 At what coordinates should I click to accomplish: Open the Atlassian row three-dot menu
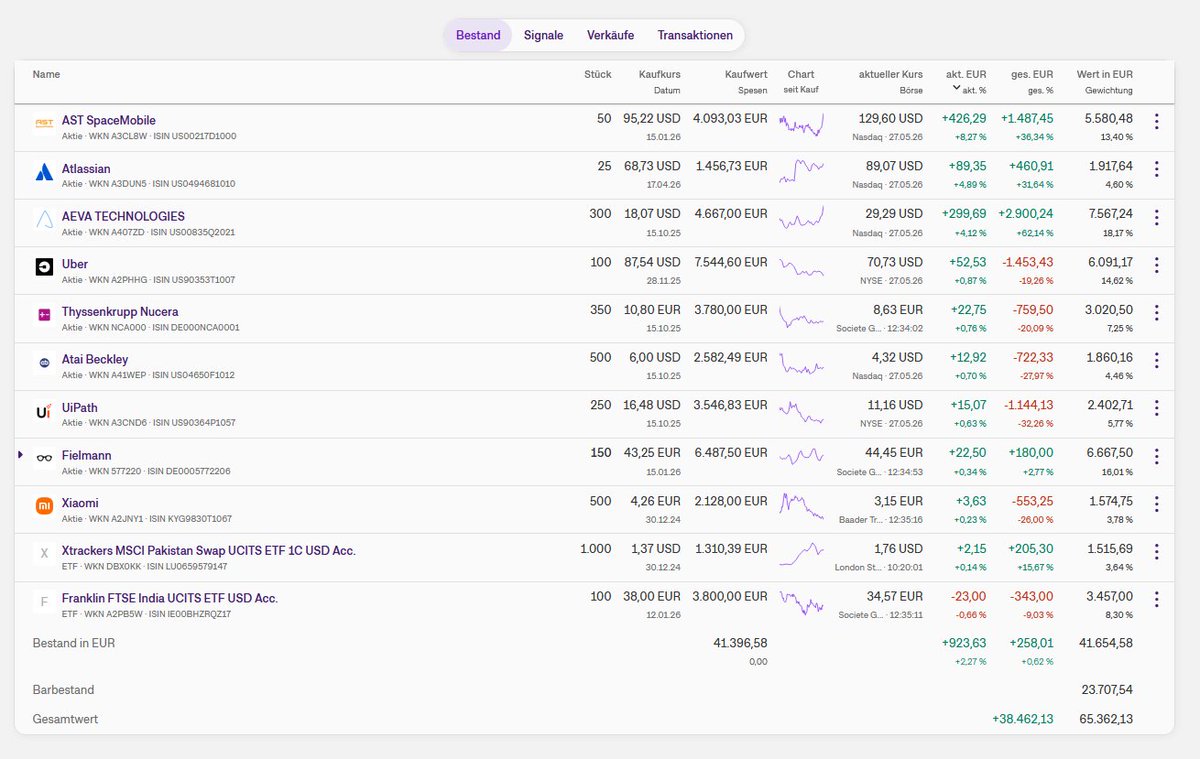[1156, 169]
